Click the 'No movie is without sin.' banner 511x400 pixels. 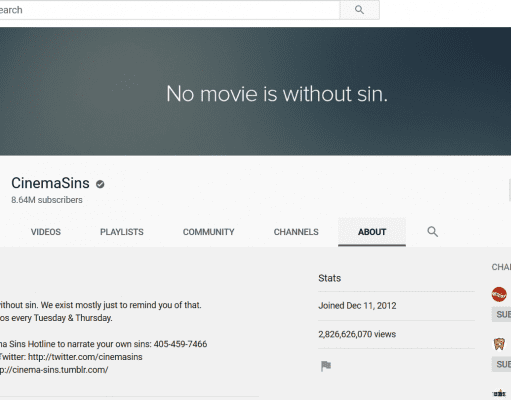coord(255,91)
